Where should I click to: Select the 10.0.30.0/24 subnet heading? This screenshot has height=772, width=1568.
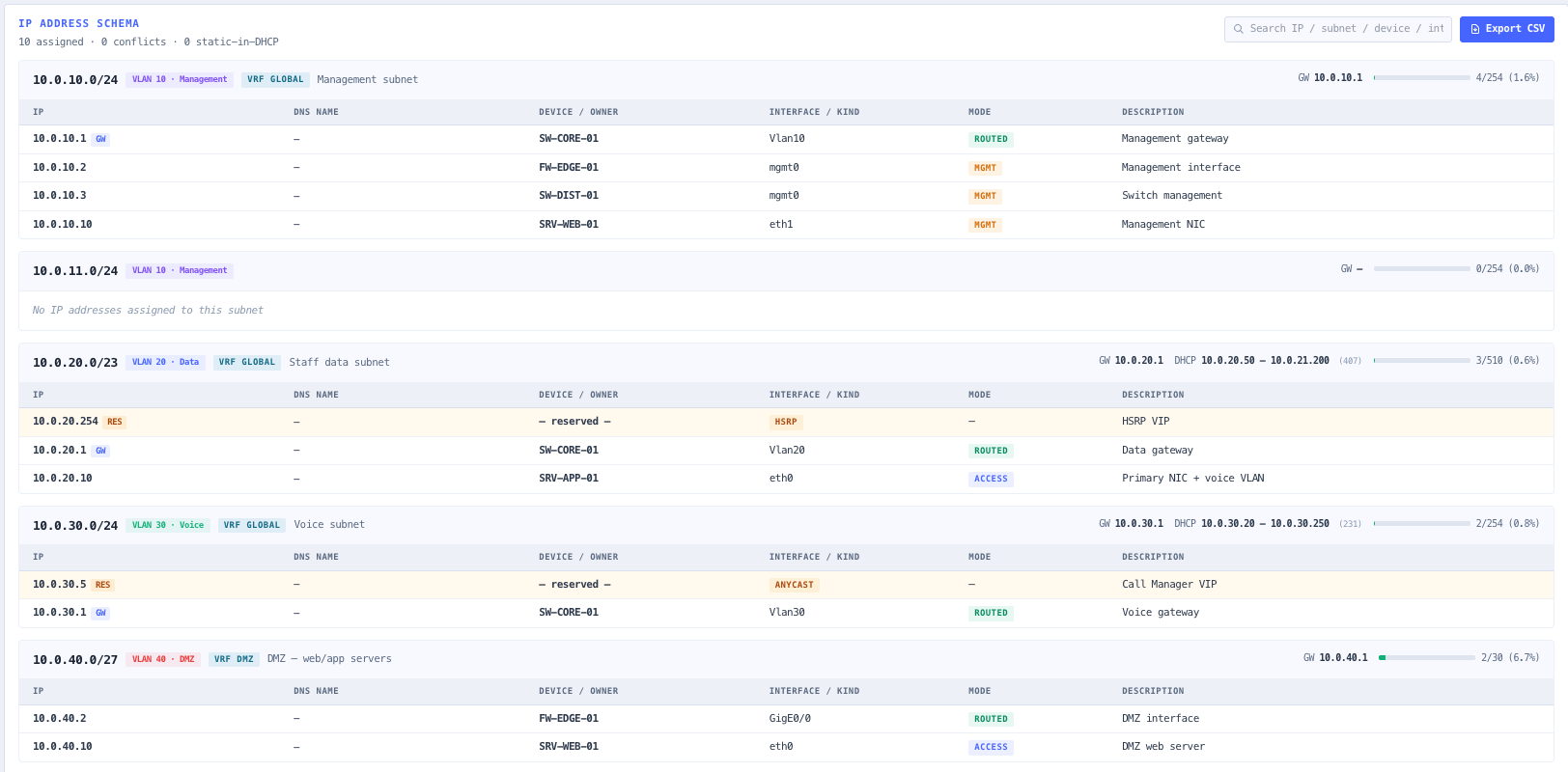point(75,526)
